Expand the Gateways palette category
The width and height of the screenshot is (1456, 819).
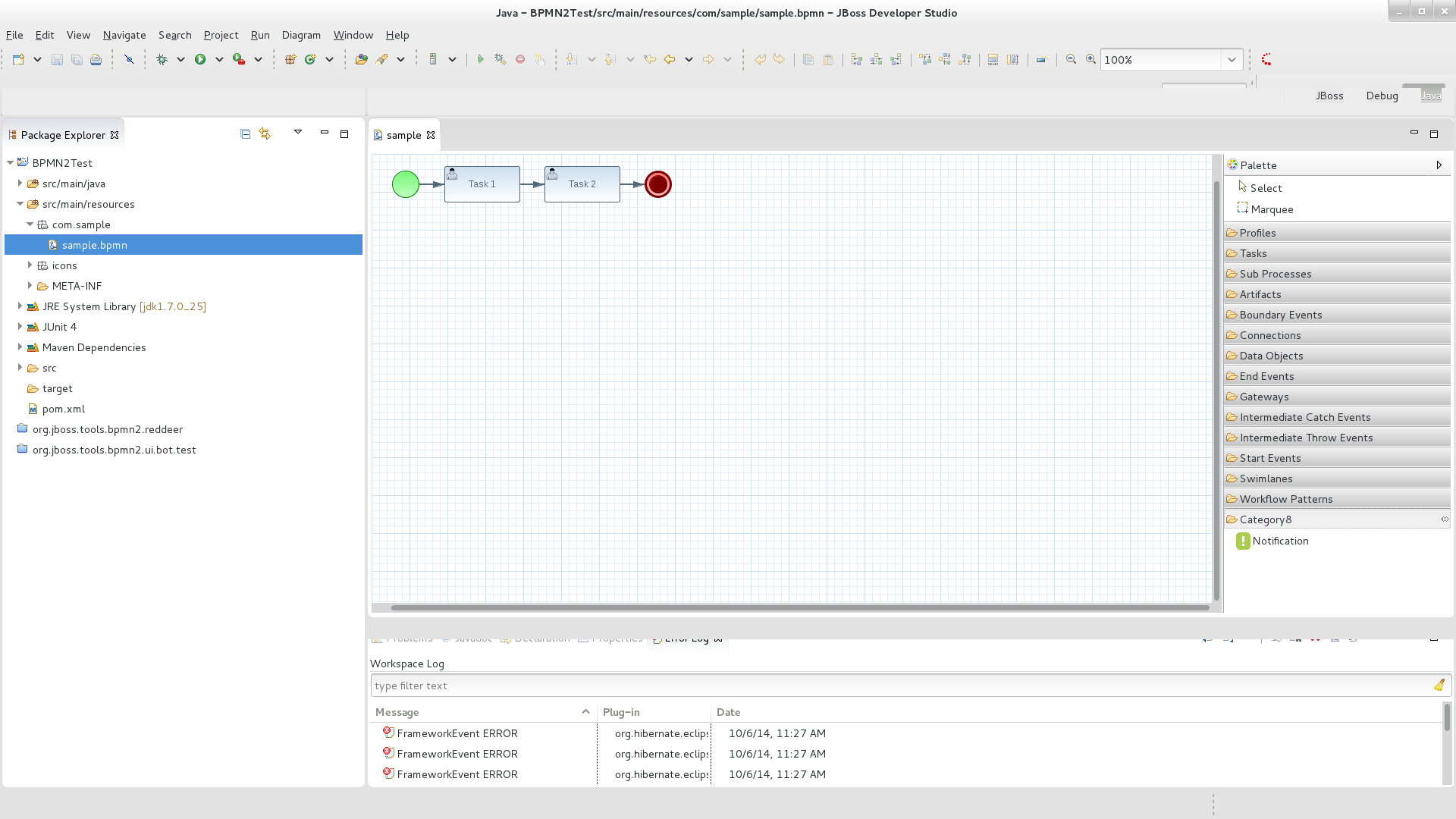coord(1263,397)
